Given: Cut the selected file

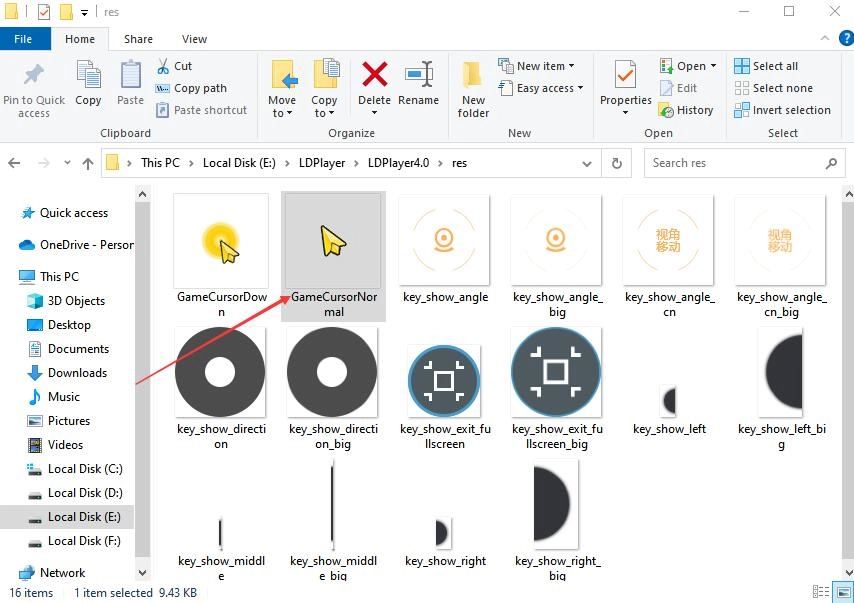Looking at the screenshot, I should (x=174, y=66).
